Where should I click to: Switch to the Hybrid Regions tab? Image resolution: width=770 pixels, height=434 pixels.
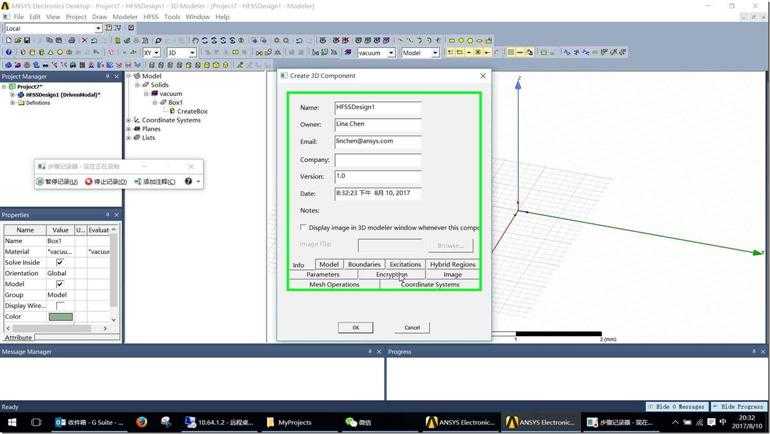pyautogui.click(x=452, y=264)
